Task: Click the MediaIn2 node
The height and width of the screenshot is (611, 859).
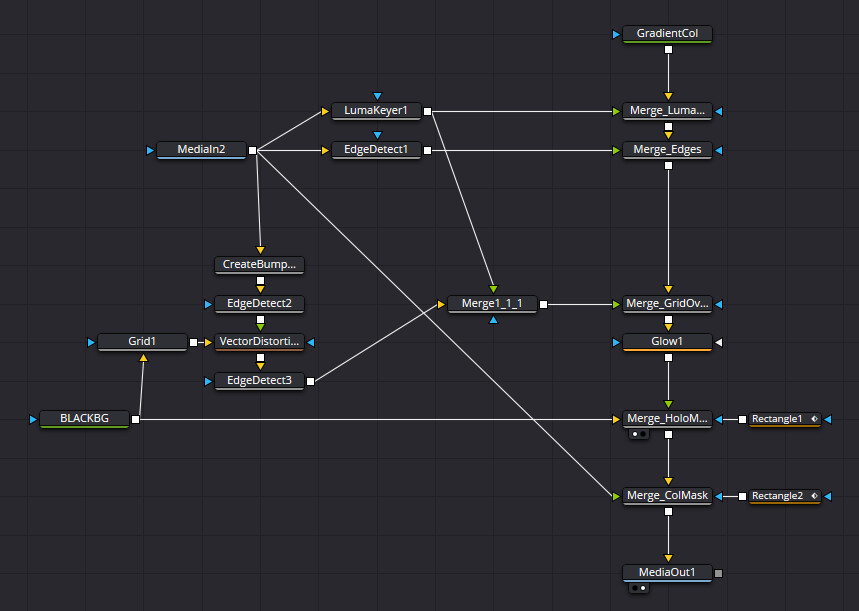Action: tap(201, 150)
